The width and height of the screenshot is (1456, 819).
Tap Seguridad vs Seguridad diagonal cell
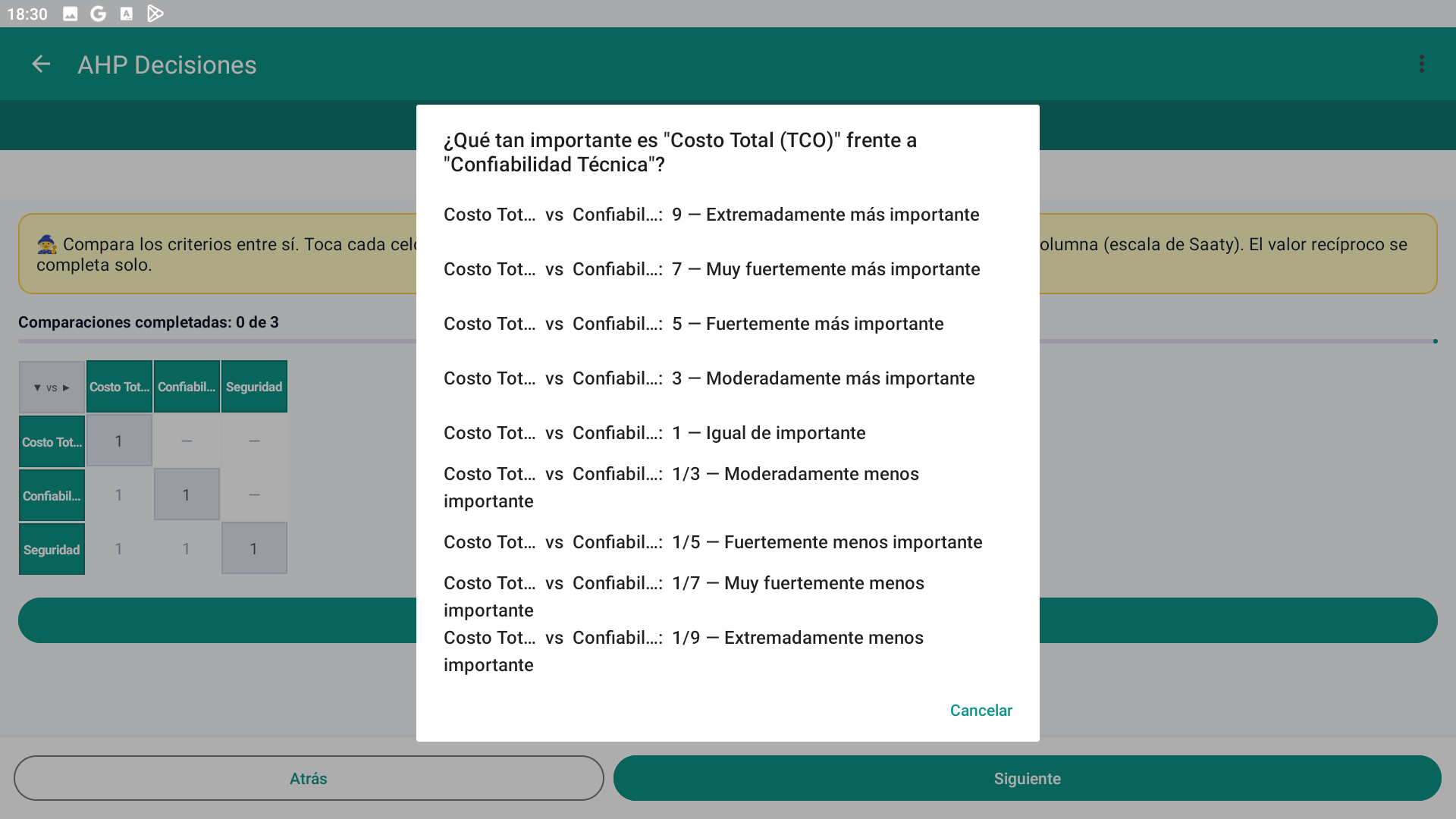point(254,548)
